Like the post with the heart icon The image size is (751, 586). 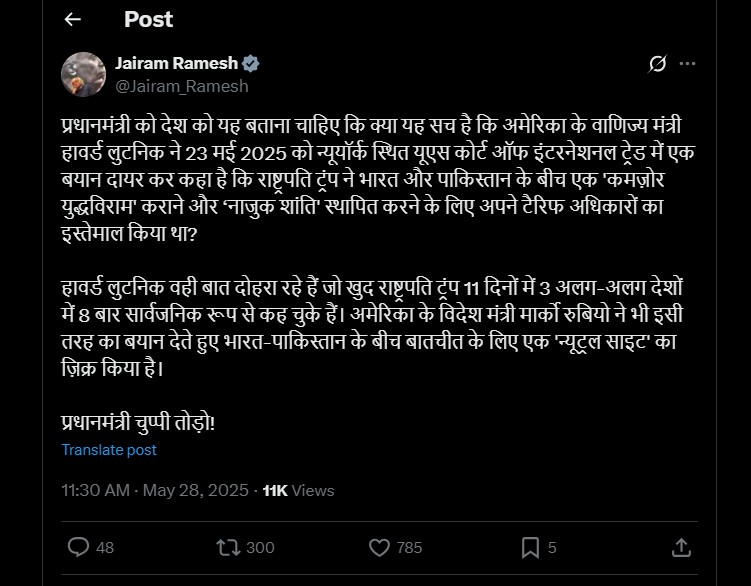click(x=379, y=547)
